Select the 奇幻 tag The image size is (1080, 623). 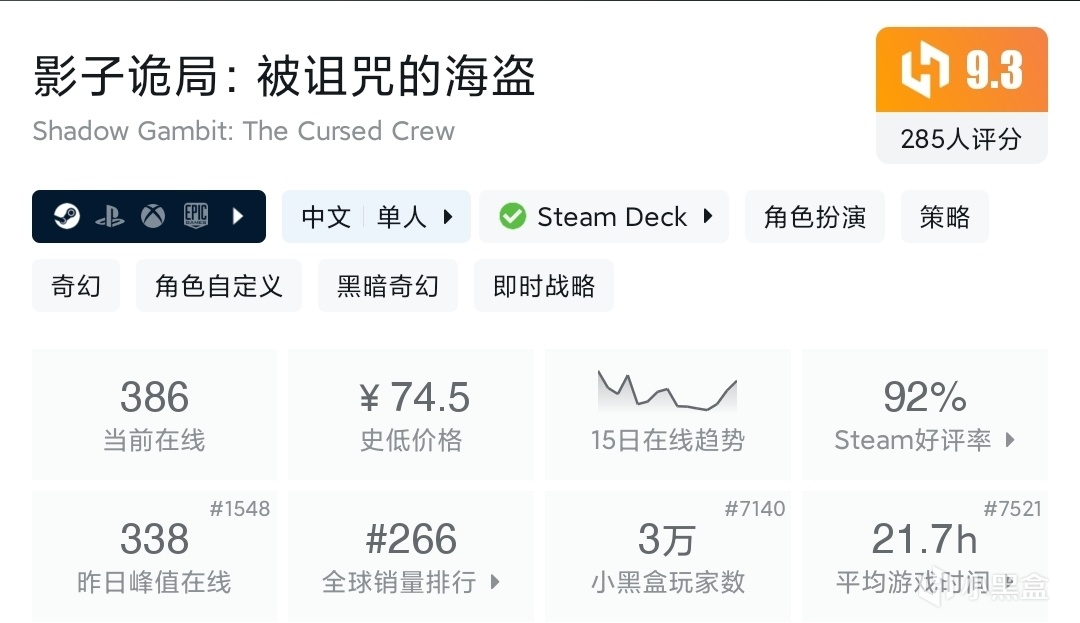coord(76,286)
